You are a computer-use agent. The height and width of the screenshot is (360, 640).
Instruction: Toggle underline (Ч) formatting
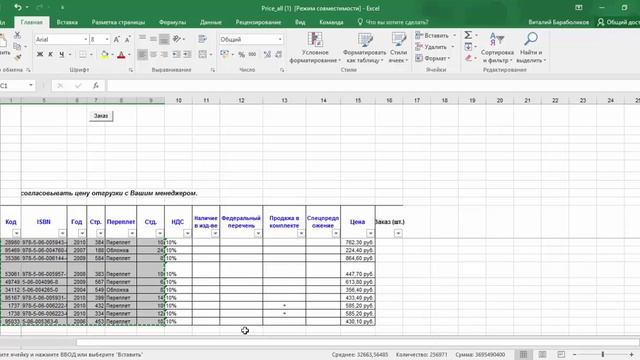click(62, 54)
